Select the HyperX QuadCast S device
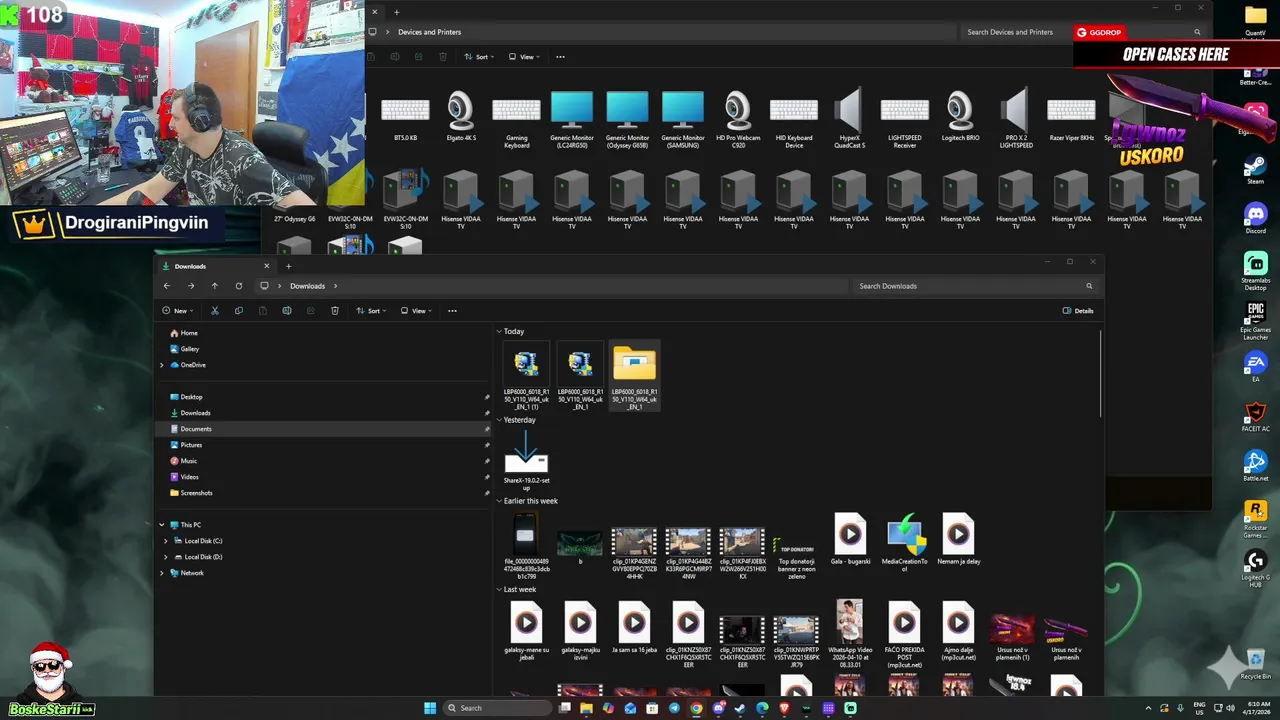 (849, 120)
